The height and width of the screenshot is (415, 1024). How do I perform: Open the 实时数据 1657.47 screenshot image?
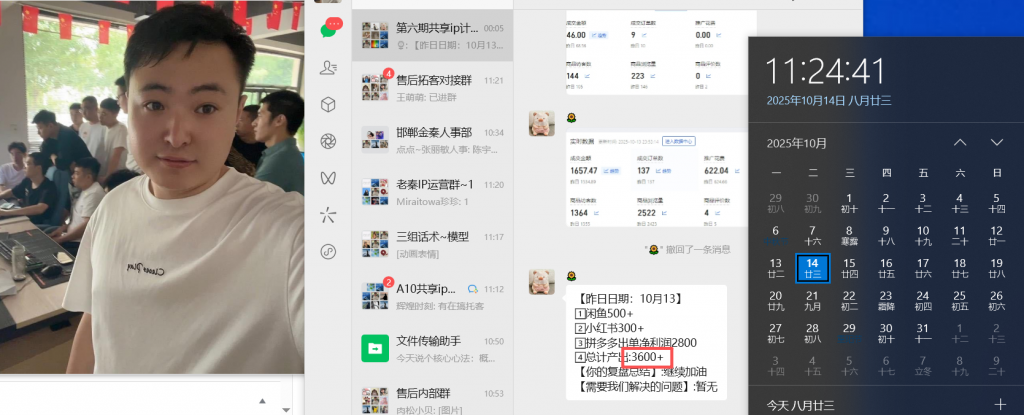coord(656,180)
